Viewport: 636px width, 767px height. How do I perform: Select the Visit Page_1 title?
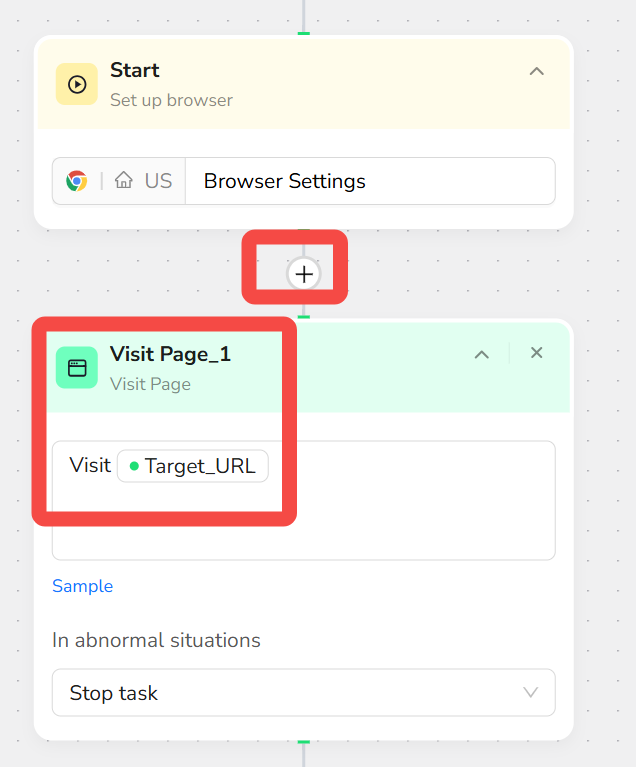point(170,354)
